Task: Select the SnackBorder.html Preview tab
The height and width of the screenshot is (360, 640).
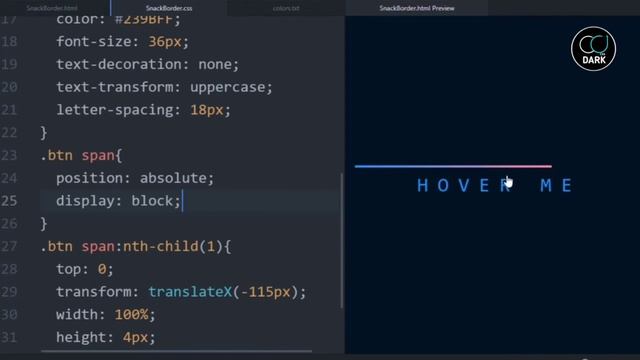Action: tap(417, 8)
